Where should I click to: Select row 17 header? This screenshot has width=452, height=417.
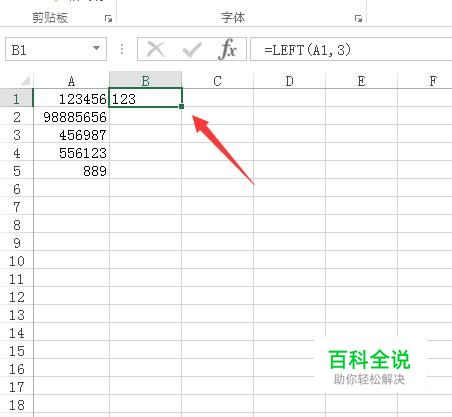coord(17,386)
